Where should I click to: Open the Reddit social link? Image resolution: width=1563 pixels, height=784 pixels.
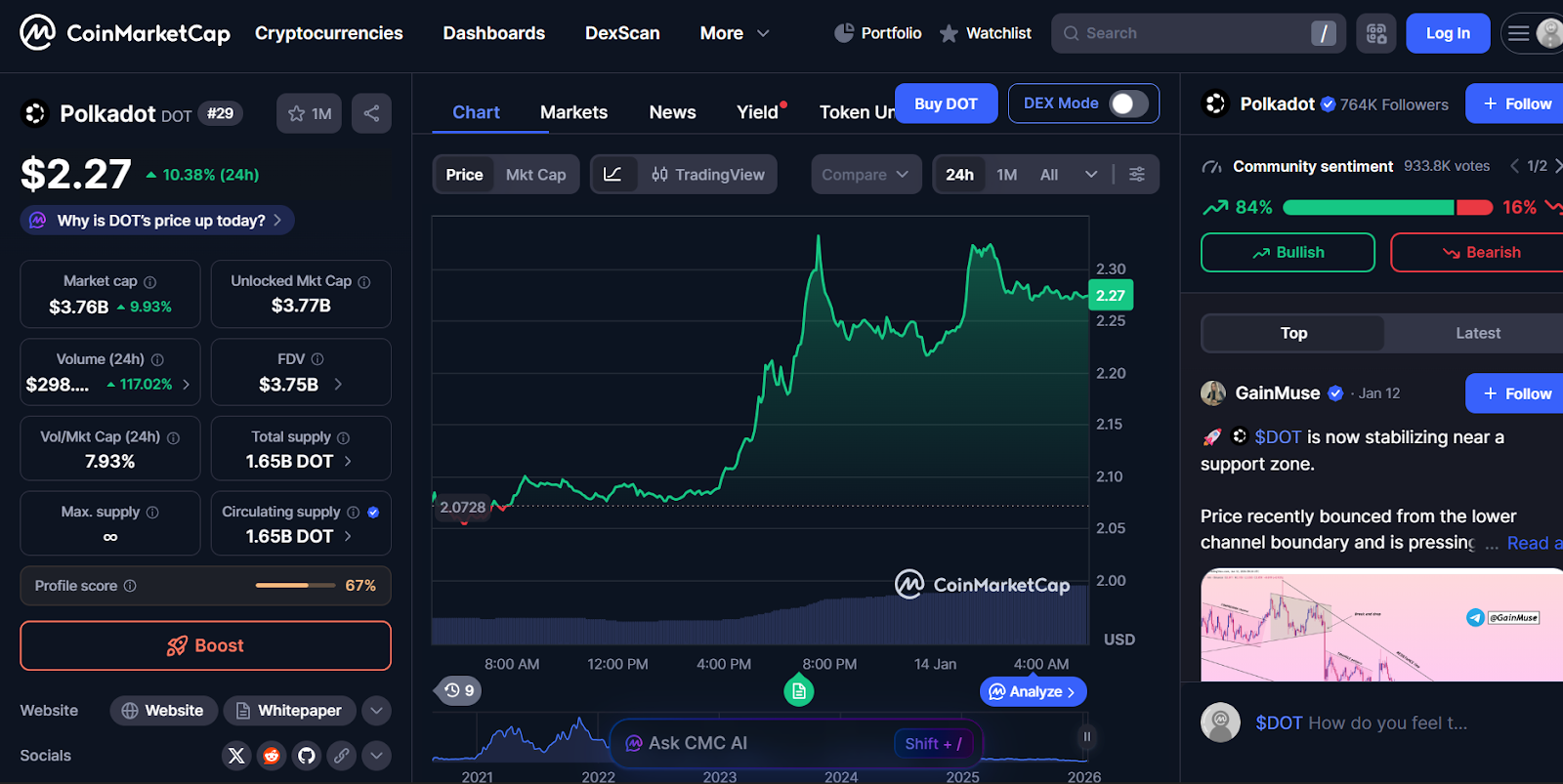coord(272,755)
